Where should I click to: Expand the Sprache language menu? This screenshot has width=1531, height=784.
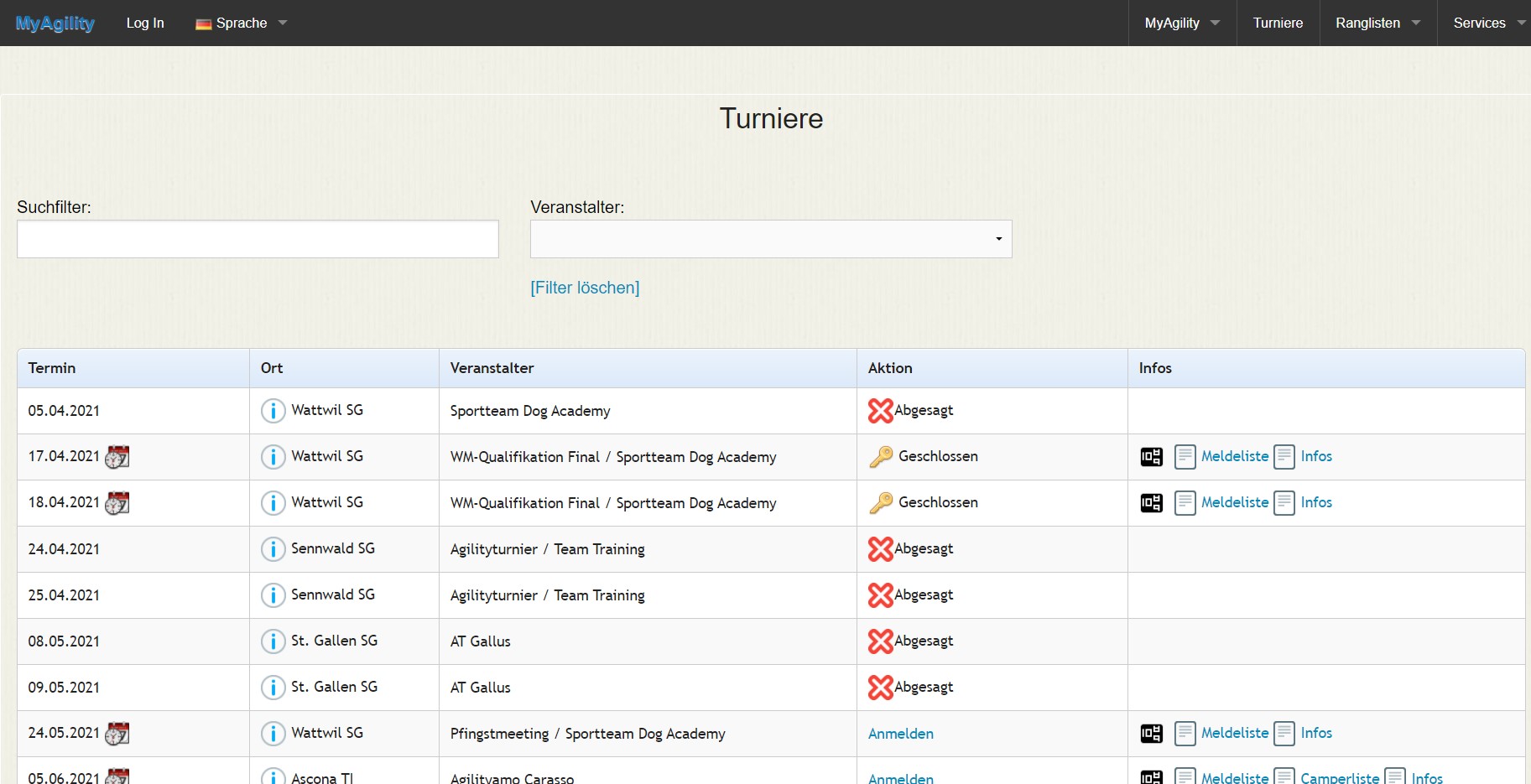241,23
